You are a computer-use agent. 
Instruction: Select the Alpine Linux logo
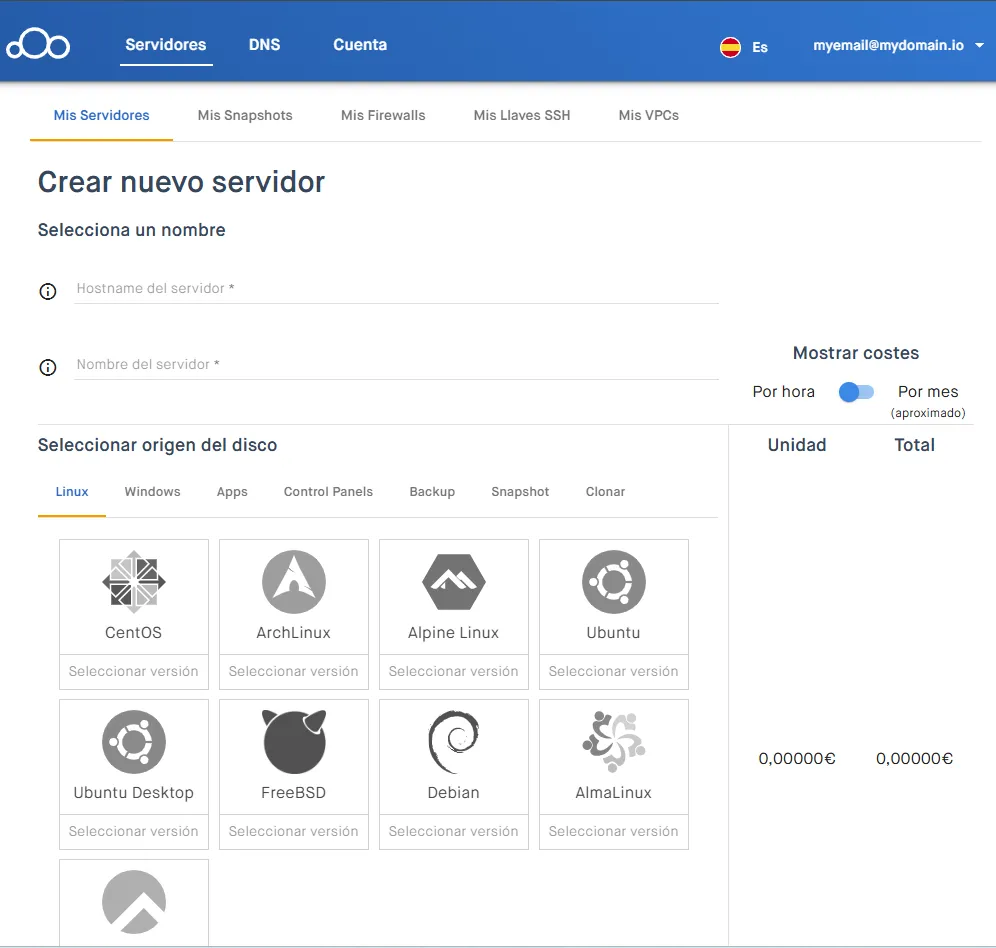click(x=454, y=581)
